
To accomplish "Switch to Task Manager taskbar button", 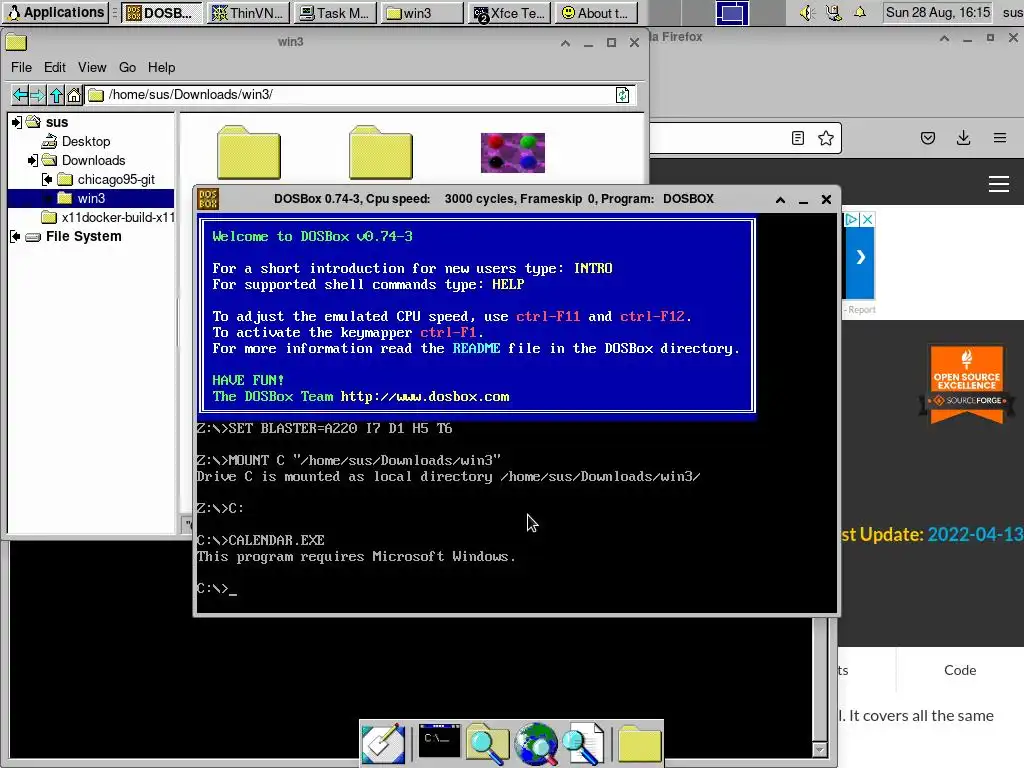I will coord(335,13).
